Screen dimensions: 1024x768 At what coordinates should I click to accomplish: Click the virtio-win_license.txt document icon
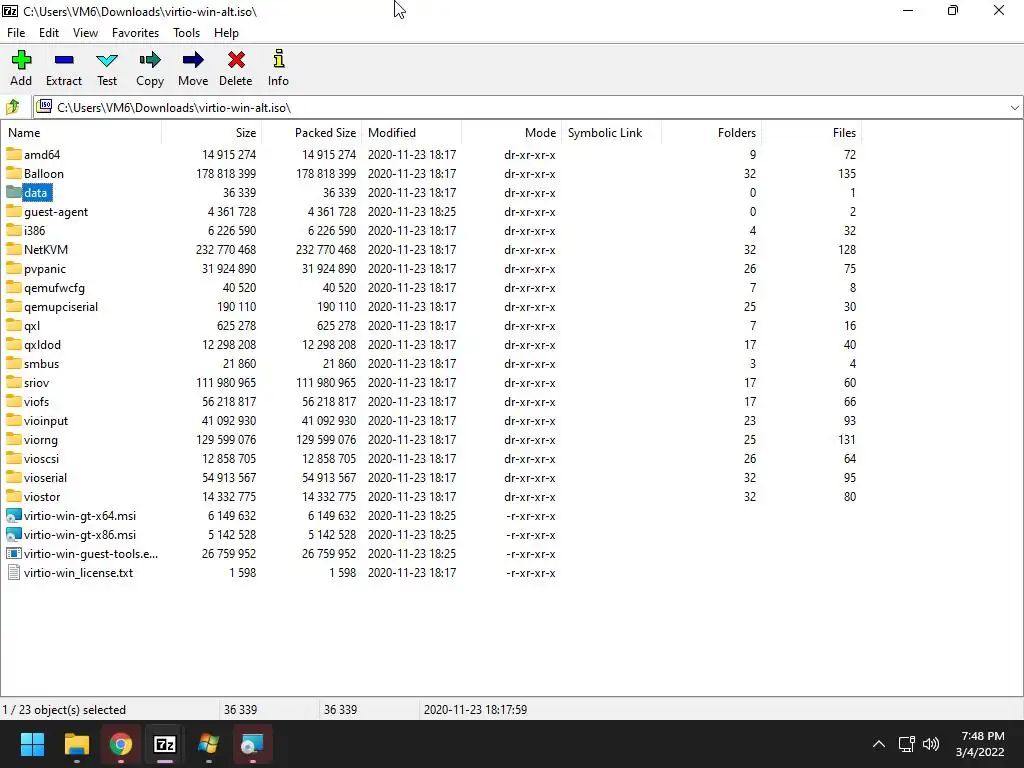[14, 572]
